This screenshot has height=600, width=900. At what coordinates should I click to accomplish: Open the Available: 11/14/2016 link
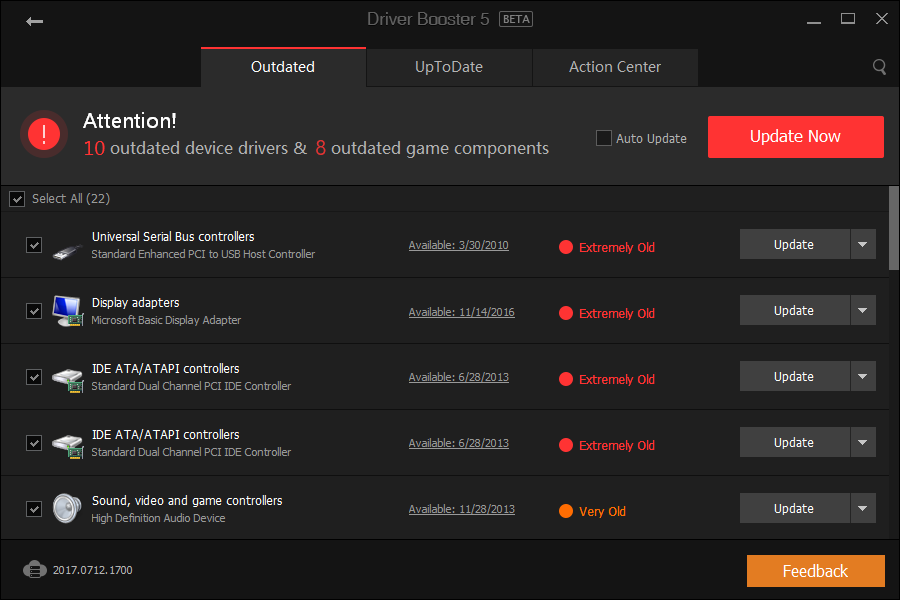[x=461, y=312]
